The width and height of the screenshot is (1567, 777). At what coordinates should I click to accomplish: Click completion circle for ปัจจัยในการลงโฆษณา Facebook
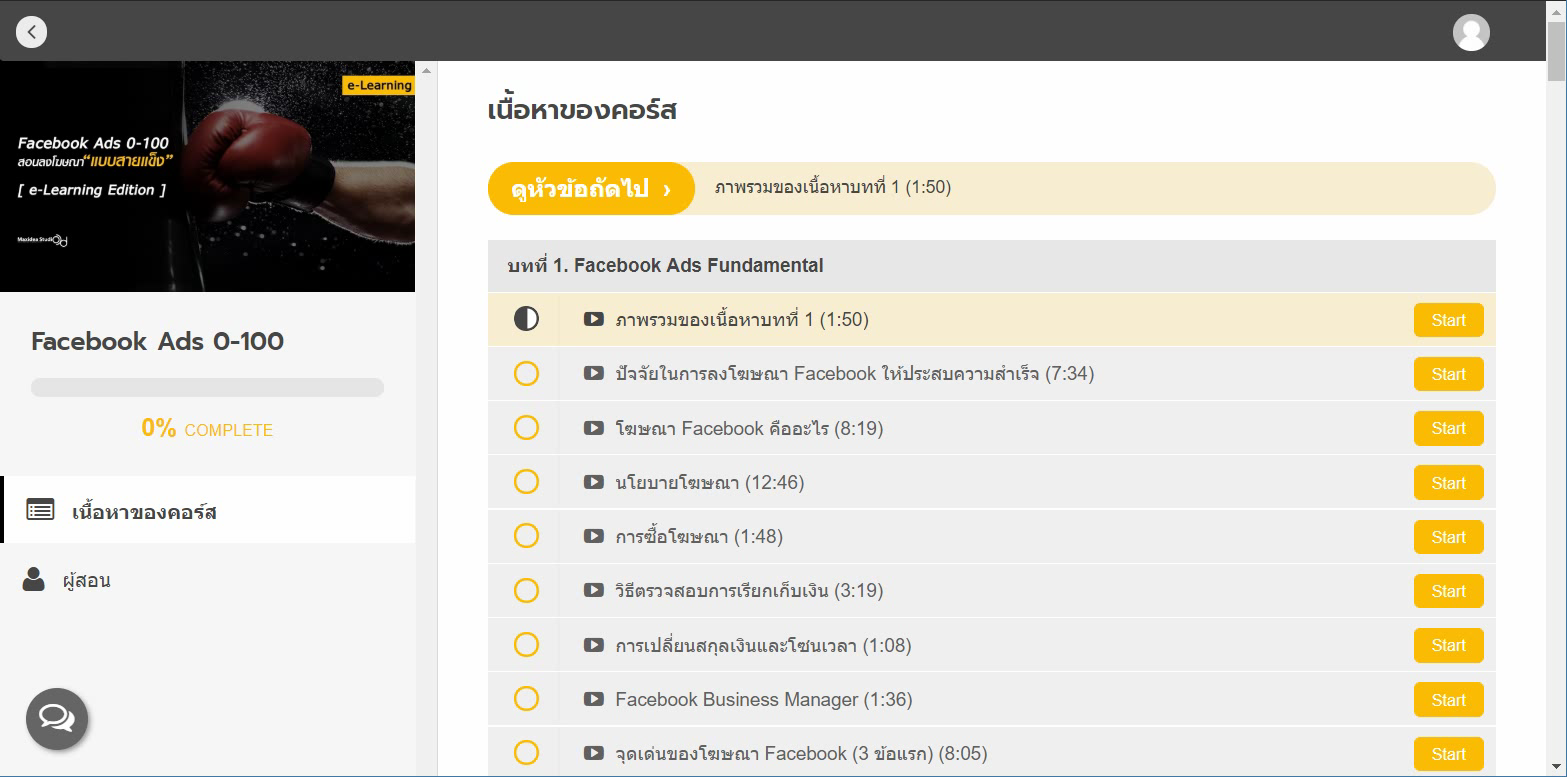point(526,373)
